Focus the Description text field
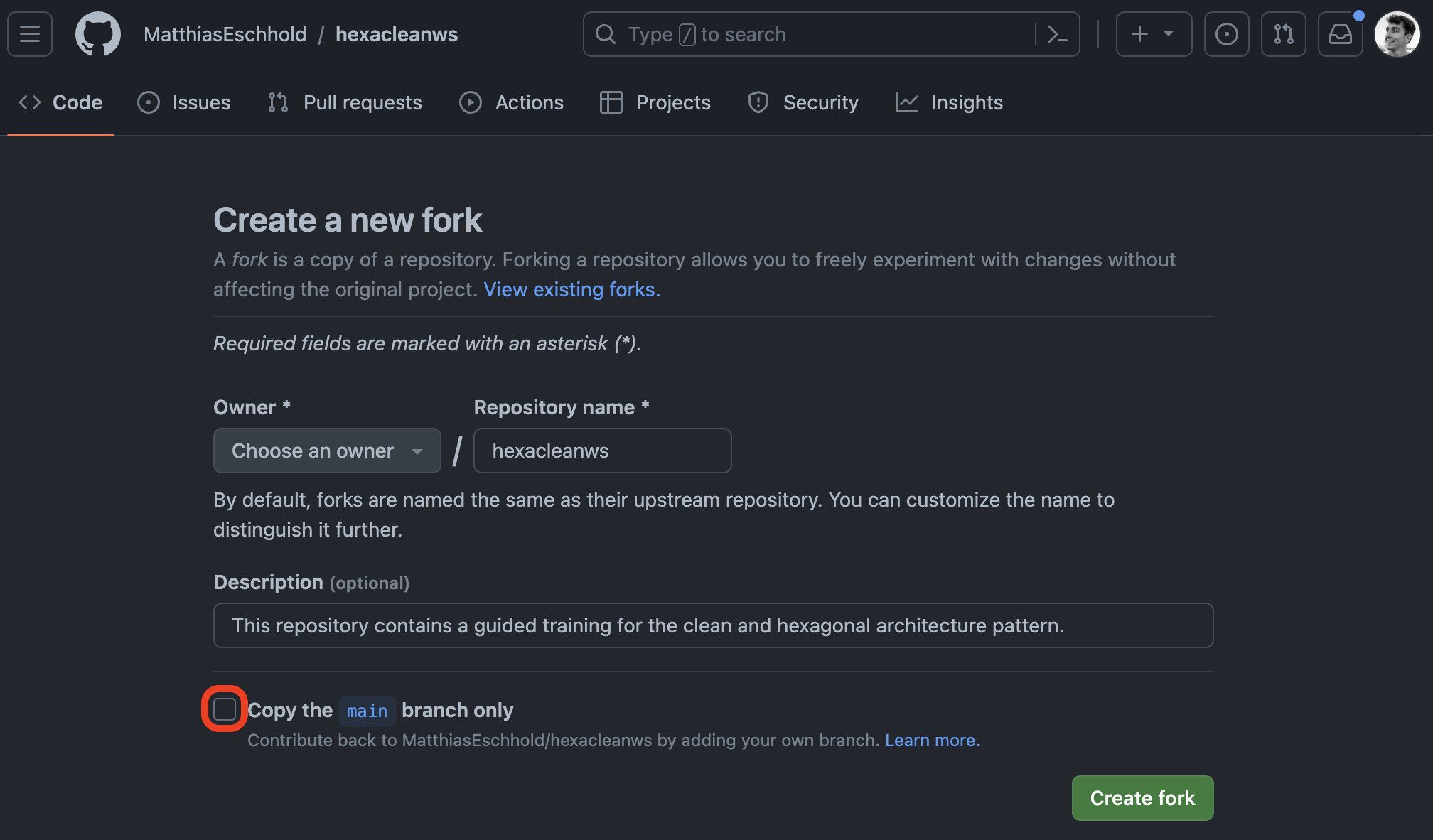The width and height of the screenshot is (1433, 840). point(713,625)
